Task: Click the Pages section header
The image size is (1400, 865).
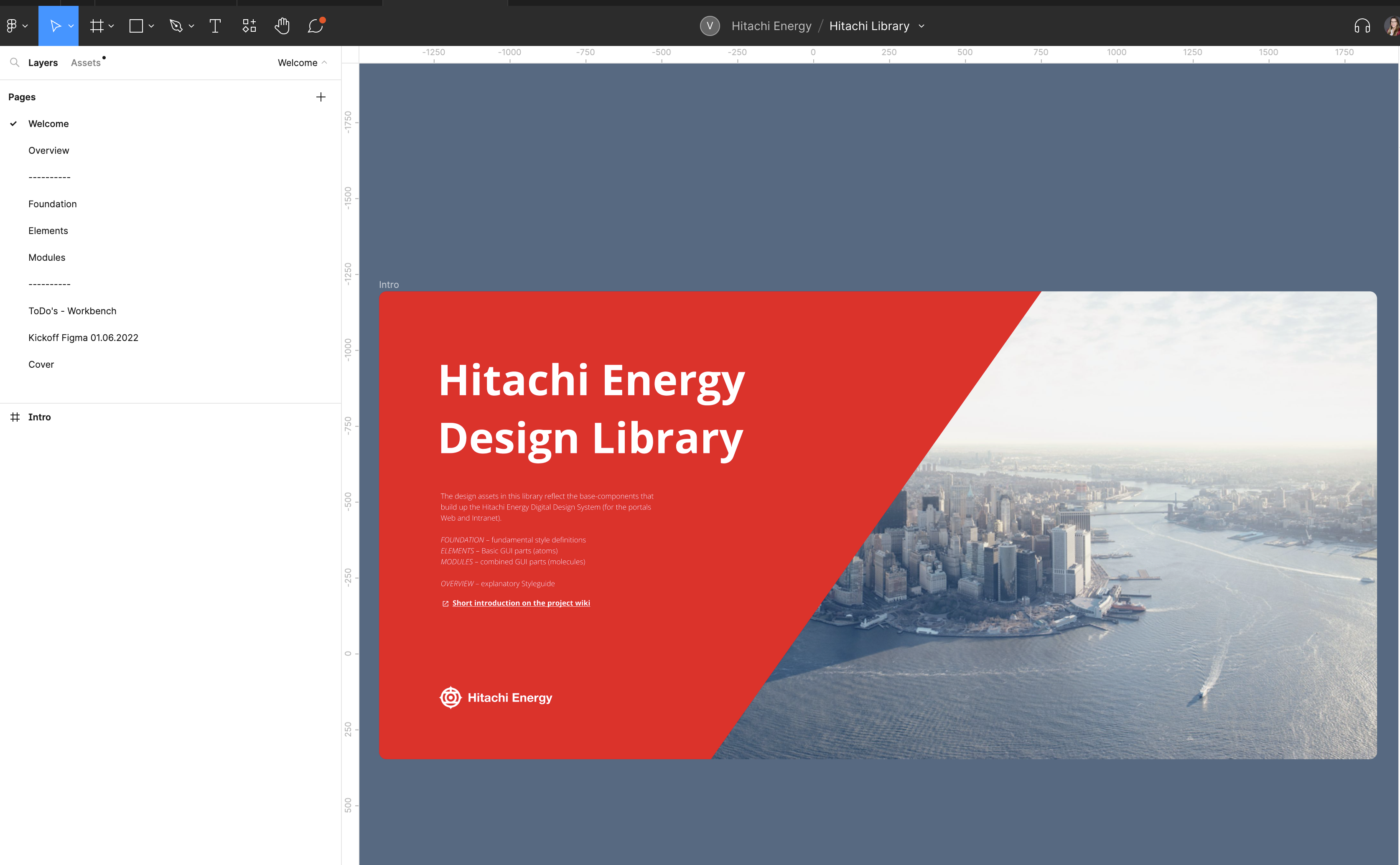Action: pyautogui.click(x=22, y=97)
